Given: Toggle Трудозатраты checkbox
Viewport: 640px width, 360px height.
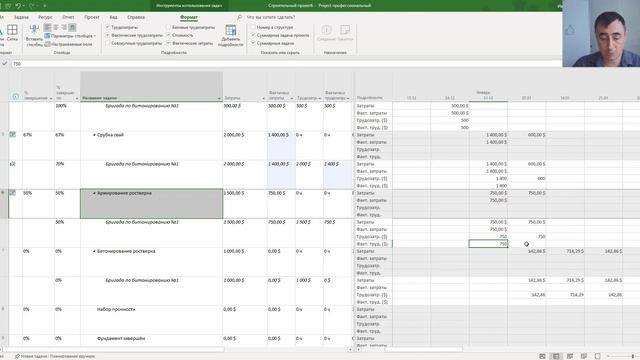Looking at the screenshot, I should click(x=108, y=27).
